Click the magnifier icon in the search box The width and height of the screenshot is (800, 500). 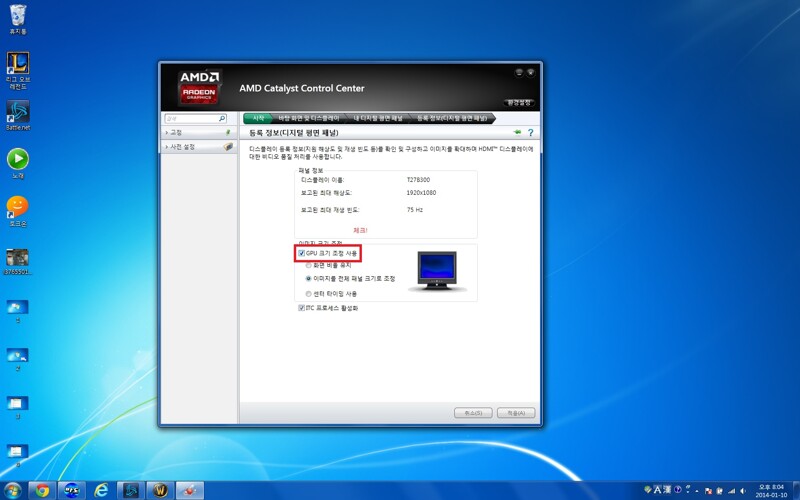(222, 118)
